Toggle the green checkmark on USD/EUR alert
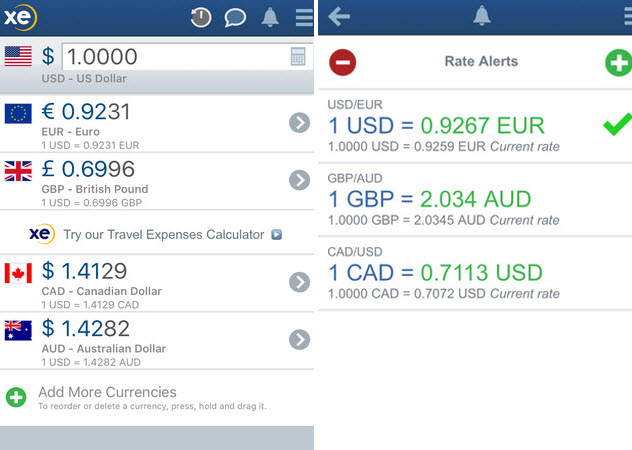632x450 pixels. (617, 124)
